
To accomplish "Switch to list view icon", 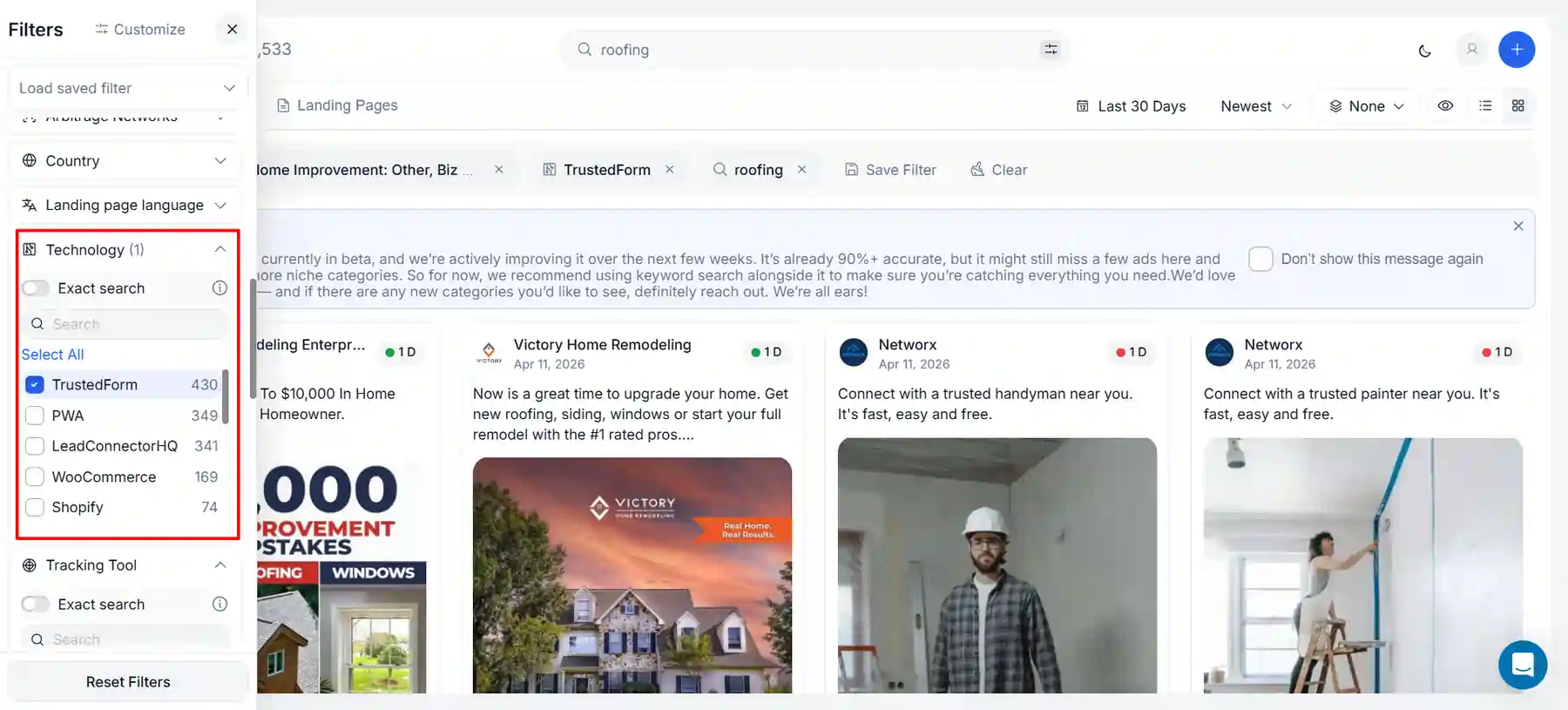I will coord(1485,105).
